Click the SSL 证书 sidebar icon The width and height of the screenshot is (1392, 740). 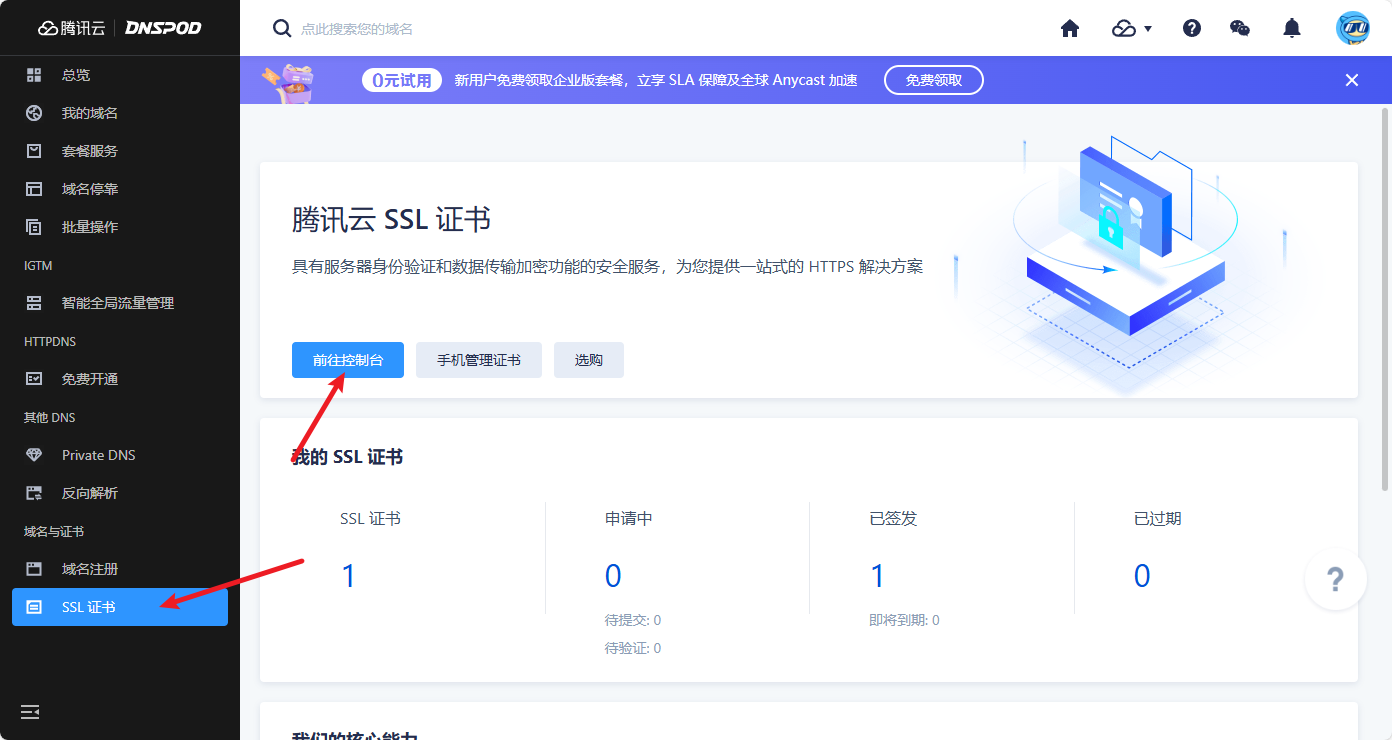(x=34, y=607)
